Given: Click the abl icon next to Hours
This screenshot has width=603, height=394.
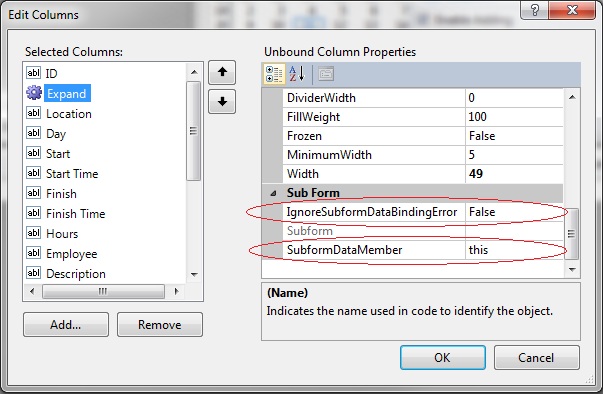Looking at the screenshot, I should pos(33,233).
